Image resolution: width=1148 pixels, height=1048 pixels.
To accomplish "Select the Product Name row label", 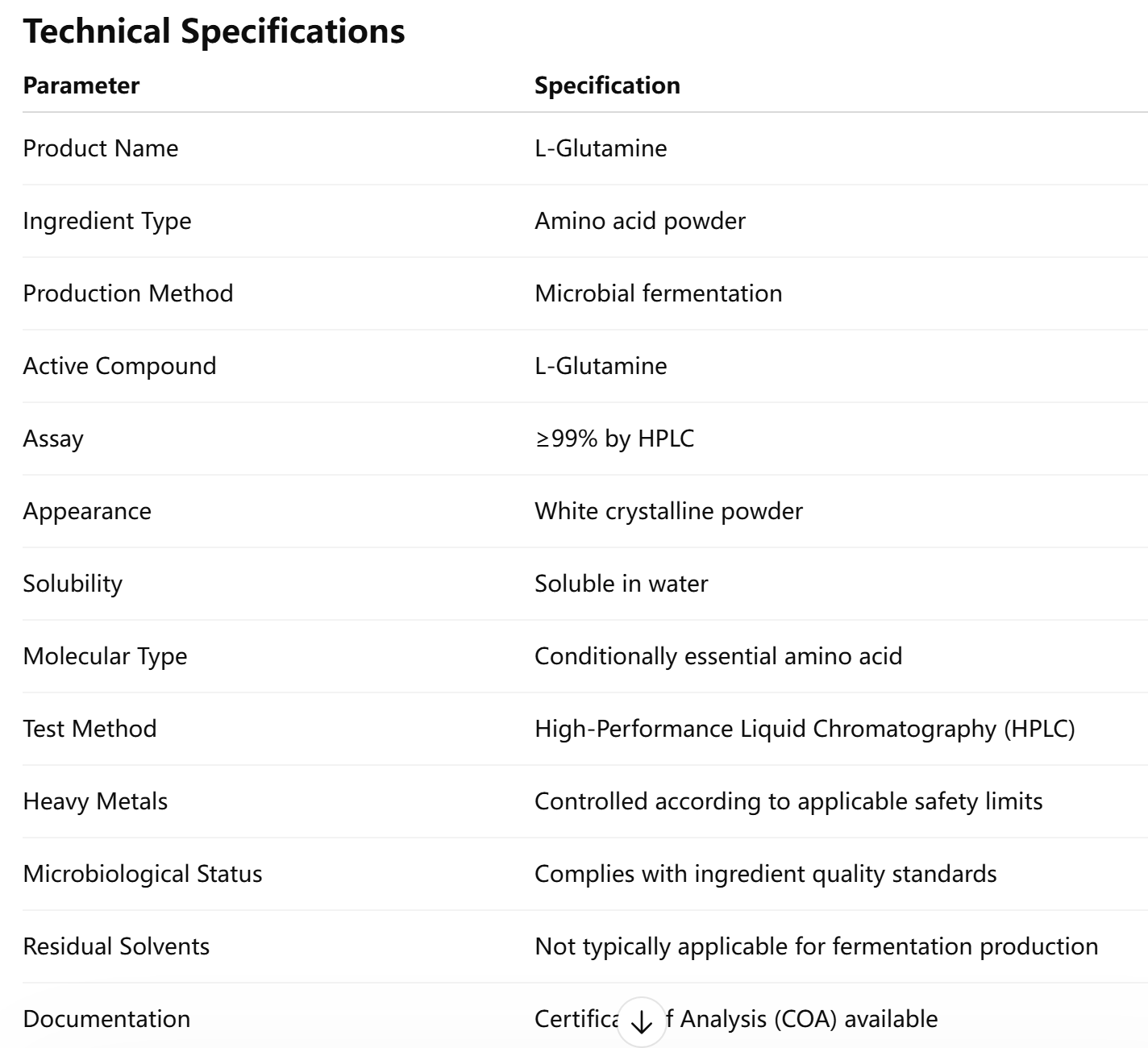I will click(x=101, y=148).
